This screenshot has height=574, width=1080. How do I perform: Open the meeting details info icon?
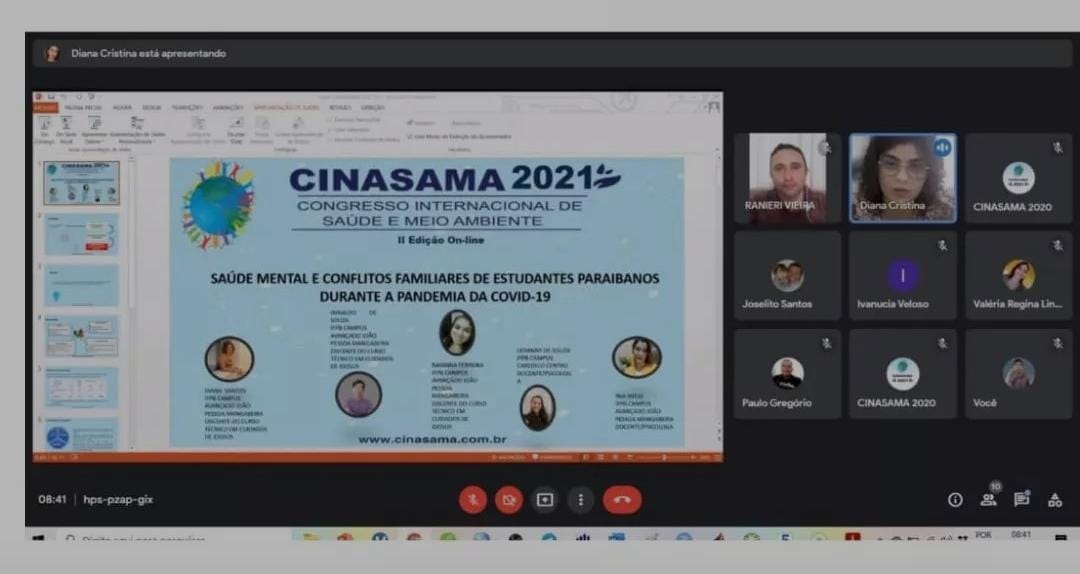coord(955,500)
